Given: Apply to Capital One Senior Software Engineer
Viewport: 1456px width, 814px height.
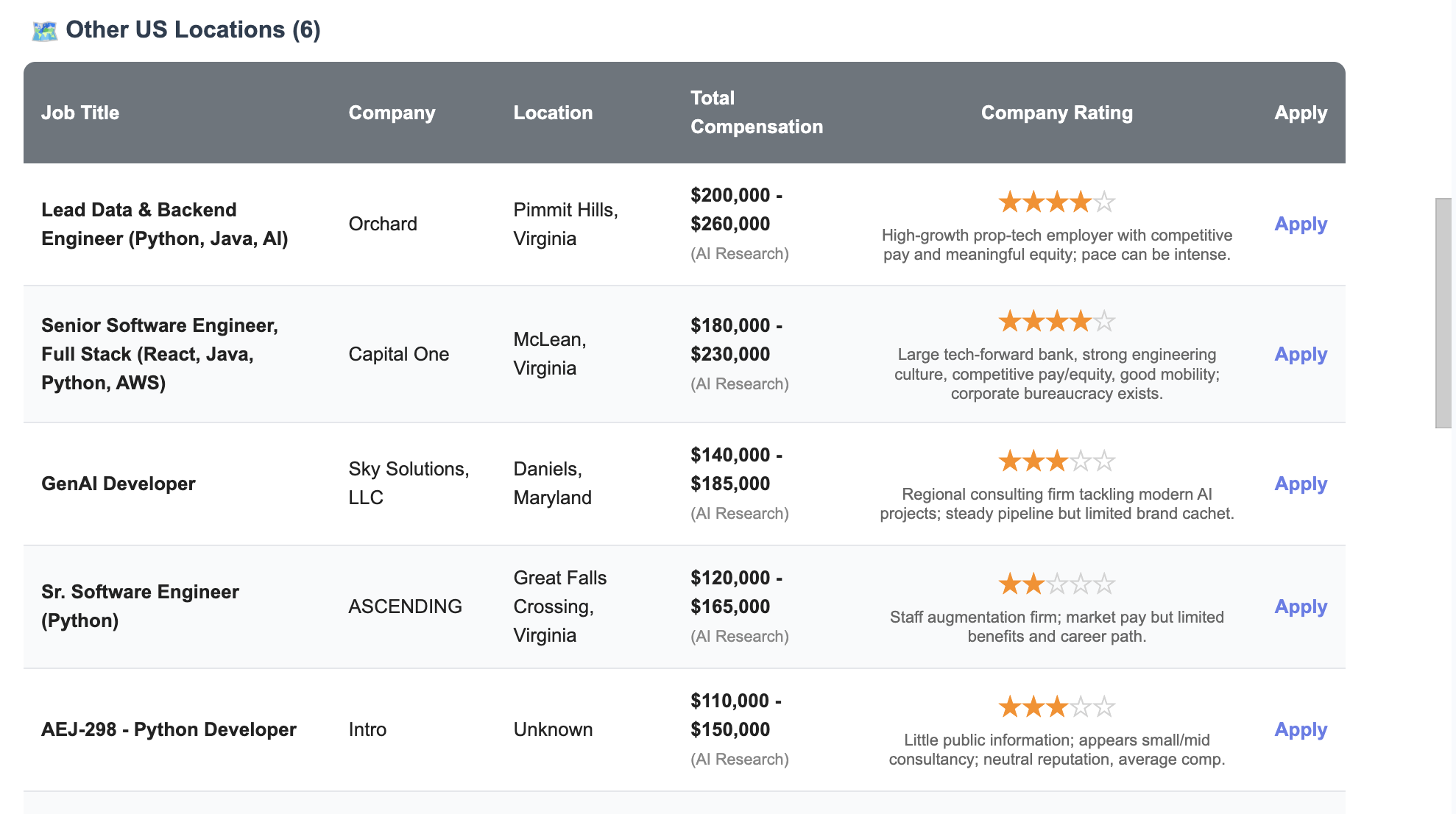Looking at the screenshot, I should (x=1301, y=355).
